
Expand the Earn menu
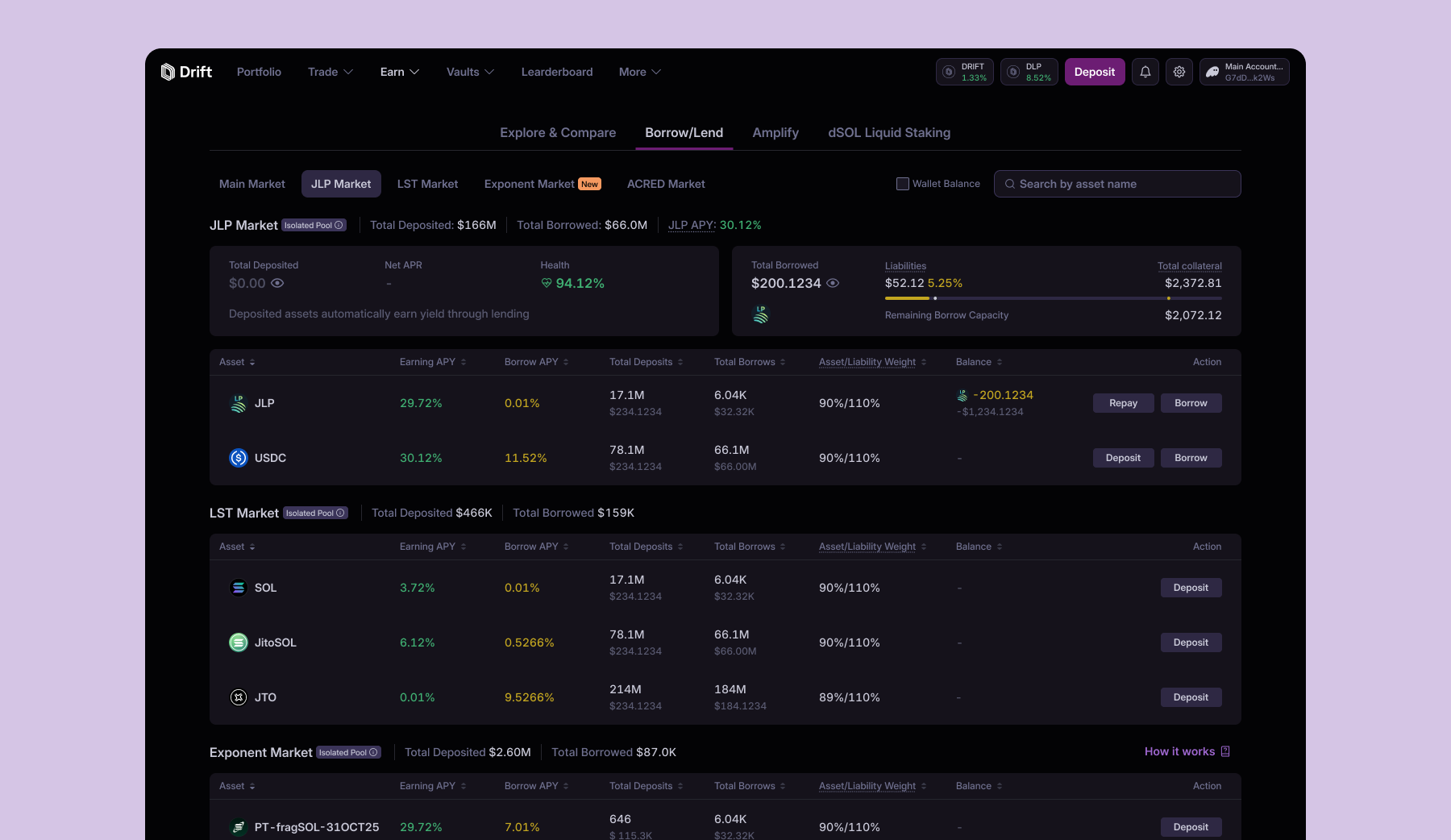(x=400, y=72)
